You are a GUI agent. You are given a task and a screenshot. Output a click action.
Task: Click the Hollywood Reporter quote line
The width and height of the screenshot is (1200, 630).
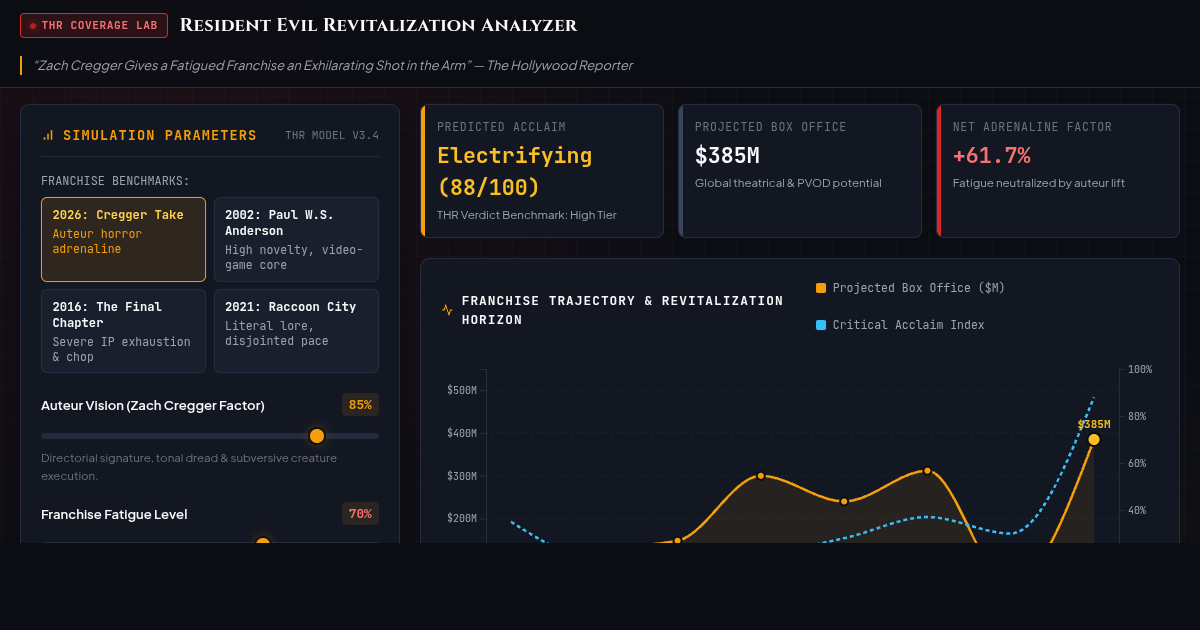(x=333, y=65)
